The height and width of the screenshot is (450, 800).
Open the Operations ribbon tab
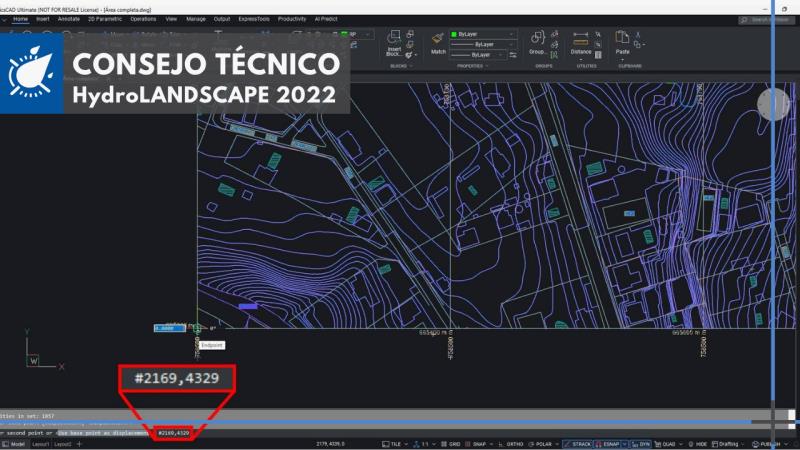point(143,19)
